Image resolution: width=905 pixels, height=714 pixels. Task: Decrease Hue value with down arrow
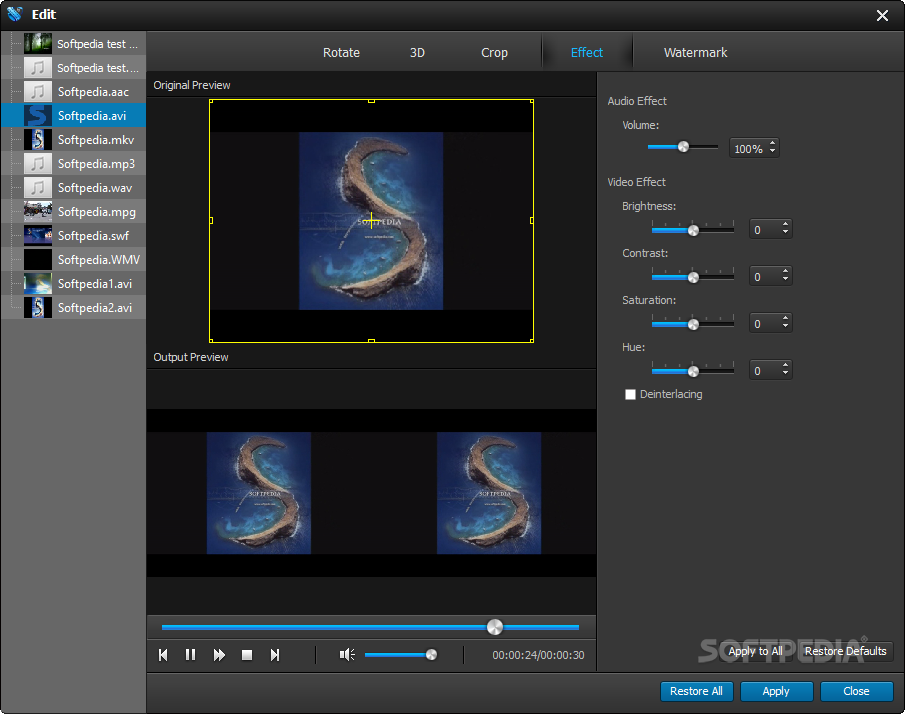point(786,374)
